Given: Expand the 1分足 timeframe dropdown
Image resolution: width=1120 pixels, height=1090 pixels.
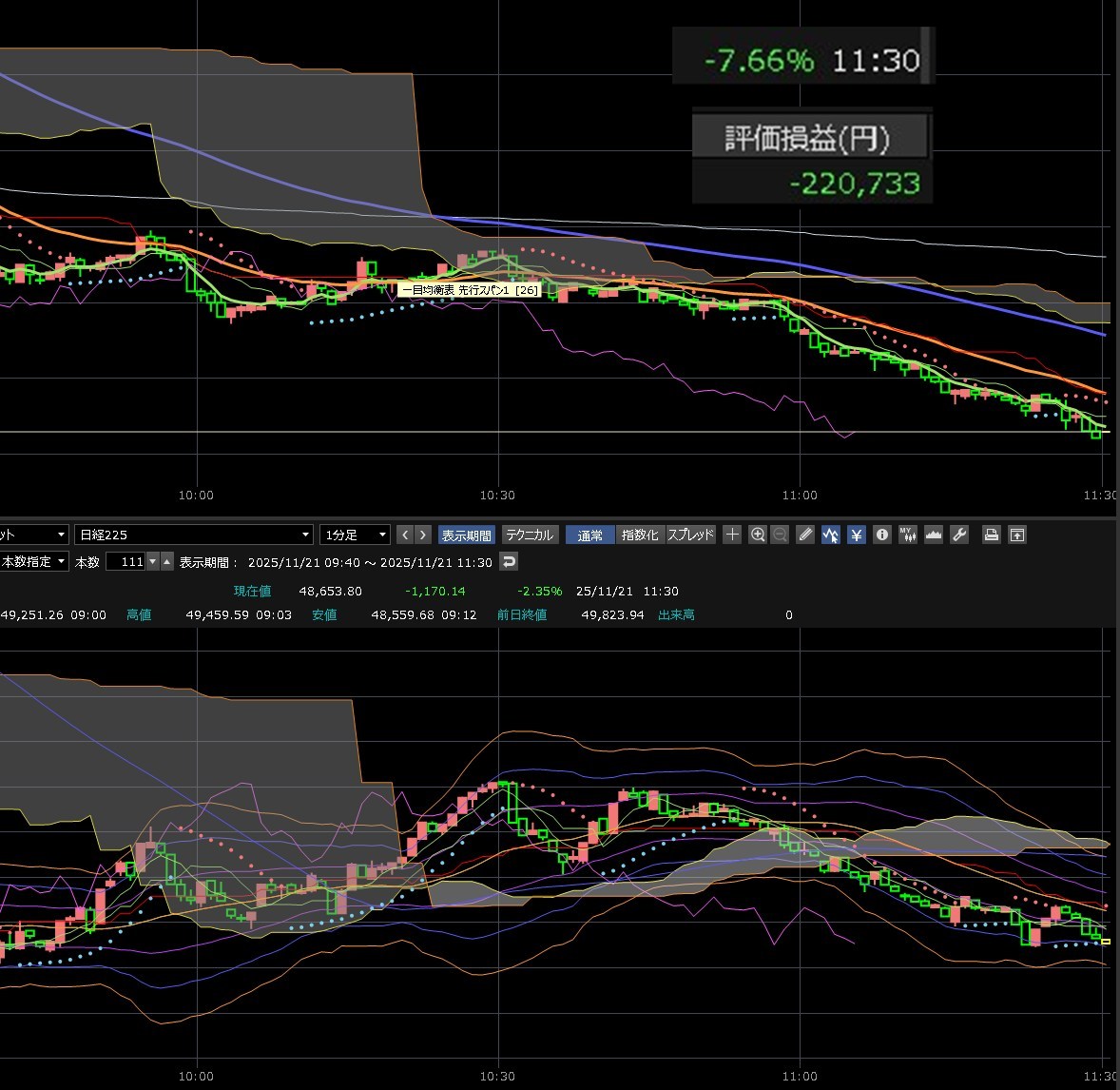Looking at the screenshot, I should tap(355, 535).
